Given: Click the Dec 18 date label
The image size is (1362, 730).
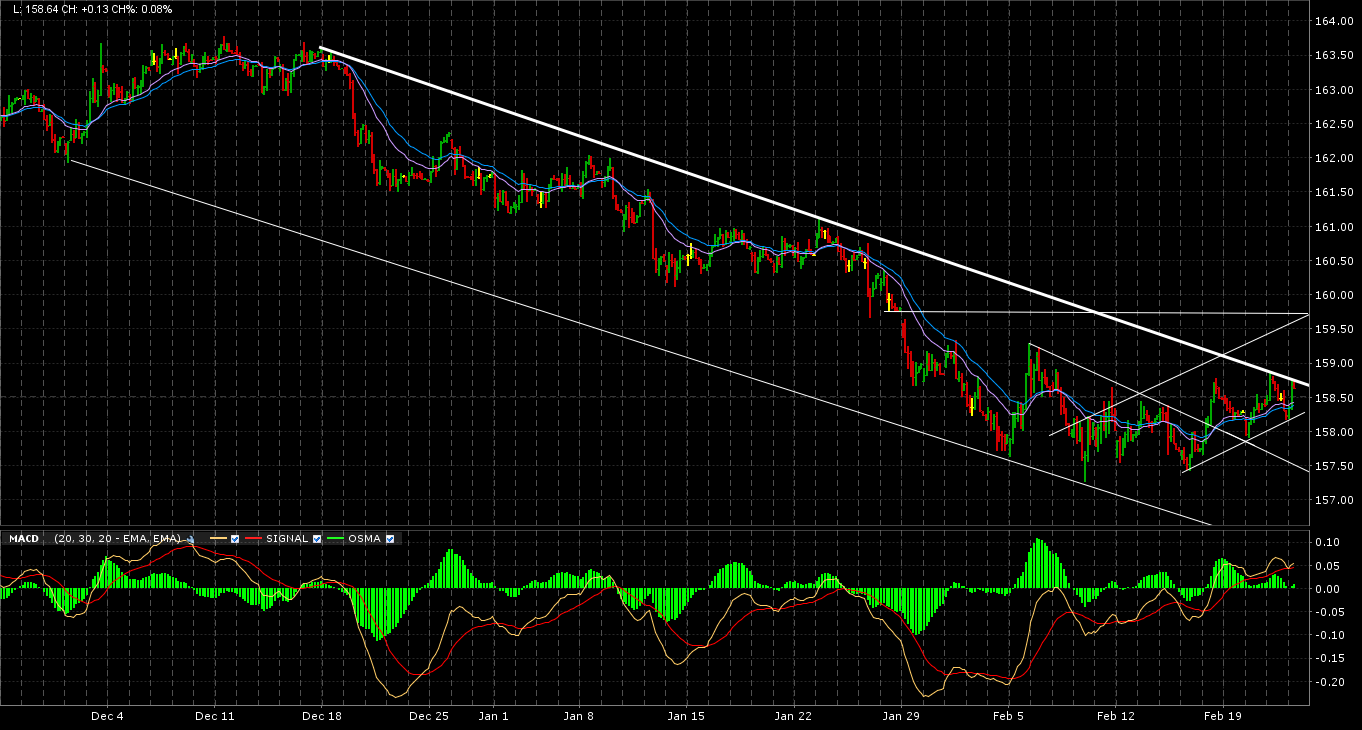Looking at the screenshot, I should 322,716.
